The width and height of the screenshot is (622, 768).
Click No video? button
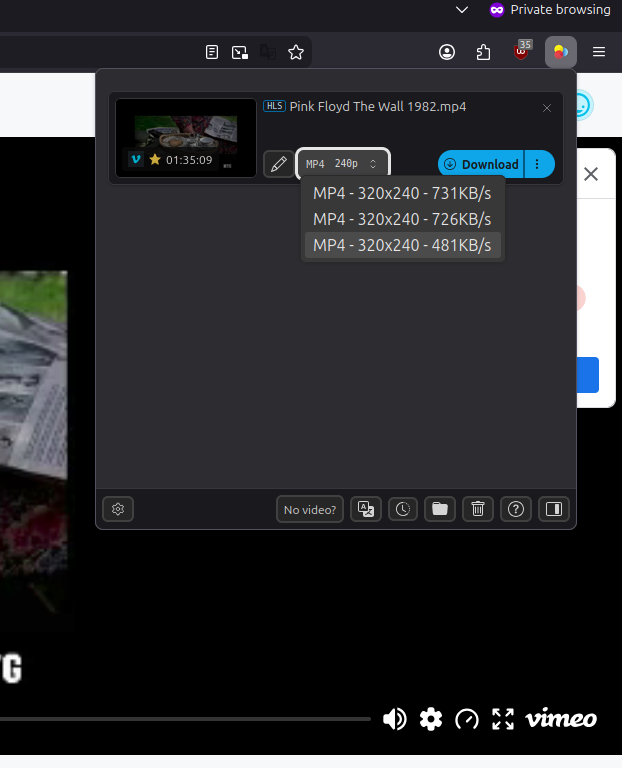click(310, 509)
